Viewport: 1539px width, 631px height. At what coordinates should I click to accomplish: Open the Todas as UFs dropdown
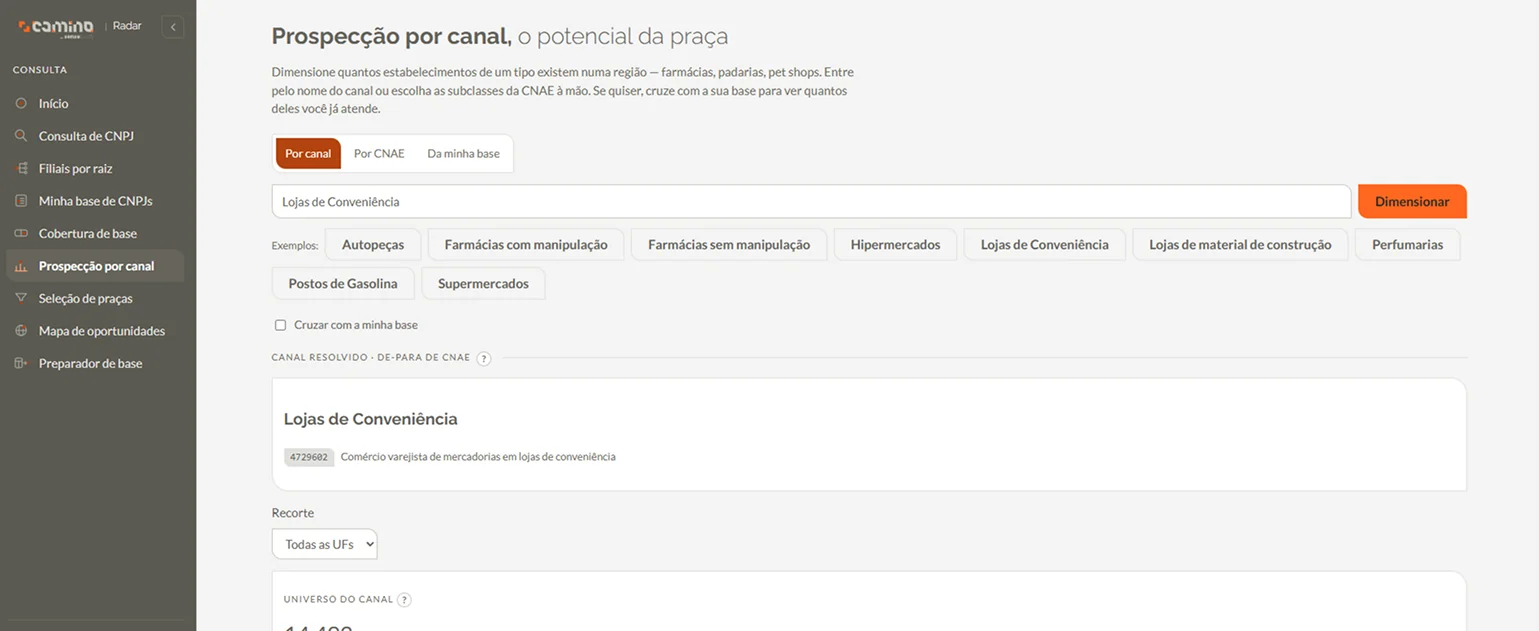pyautogui.click(x=325, y=544)
